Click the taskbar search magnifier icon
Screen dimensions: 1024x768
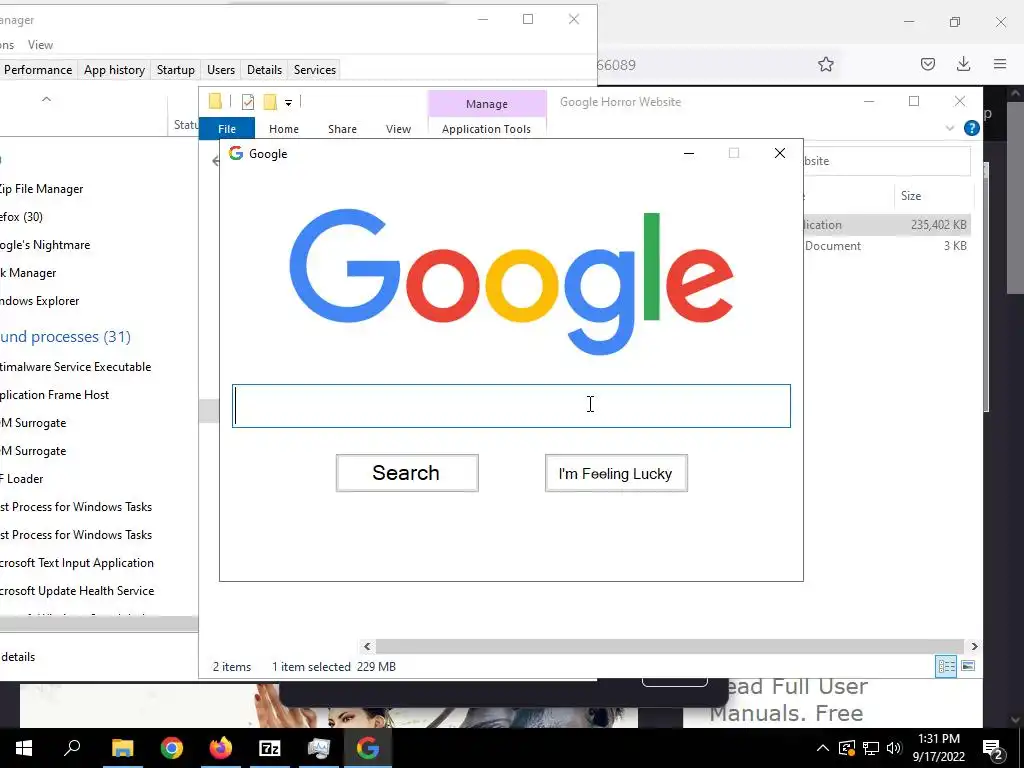point(72,748)
